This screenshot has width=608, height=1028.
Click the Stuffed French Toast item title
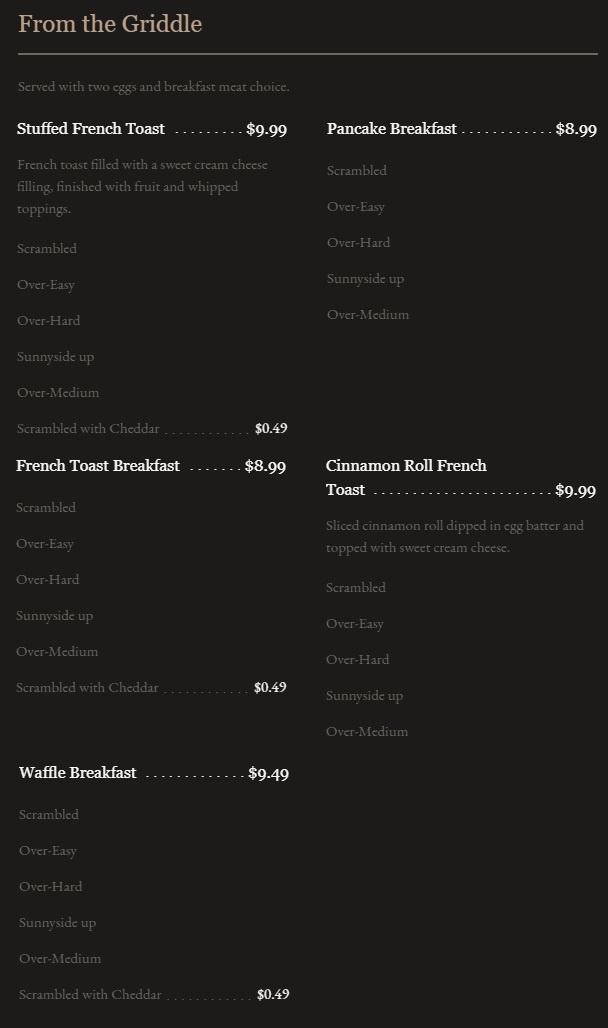point(91,129)
